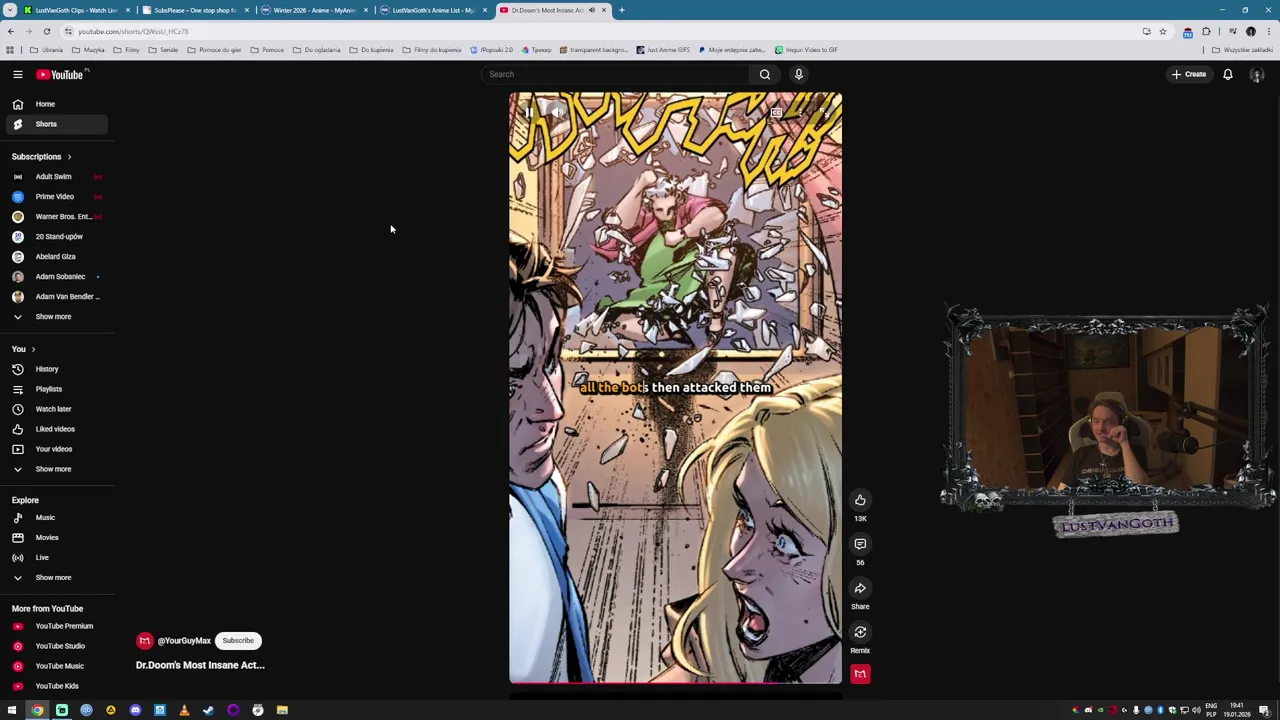
Task: Open Just Anime GIFS bookmark
Action: click(x=663, y=50)
